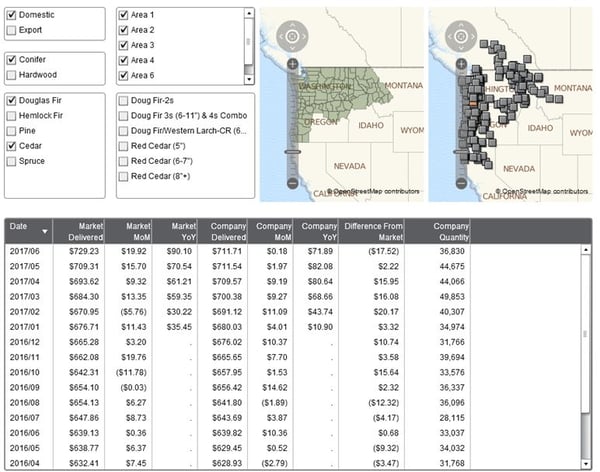Click Company Quantity value 49,853

[x=452, y=297]
